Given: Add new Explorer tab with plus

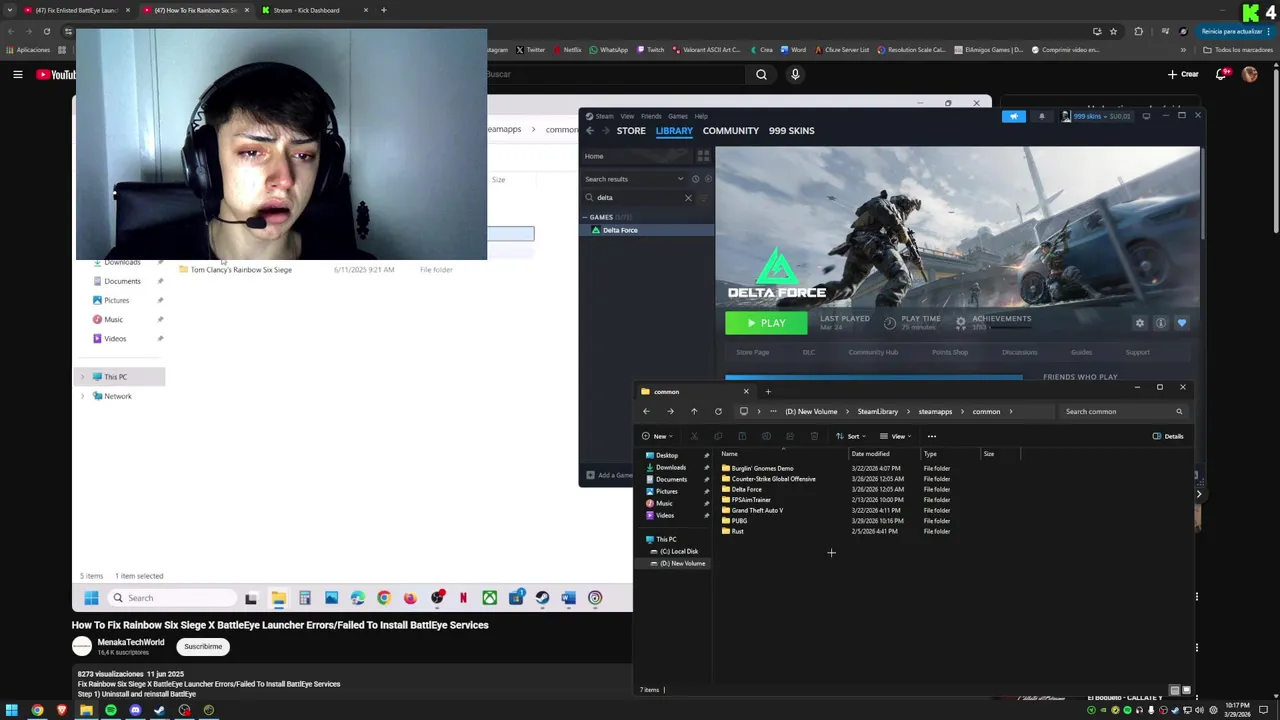Looking at the screenshot, I should 768,391.
